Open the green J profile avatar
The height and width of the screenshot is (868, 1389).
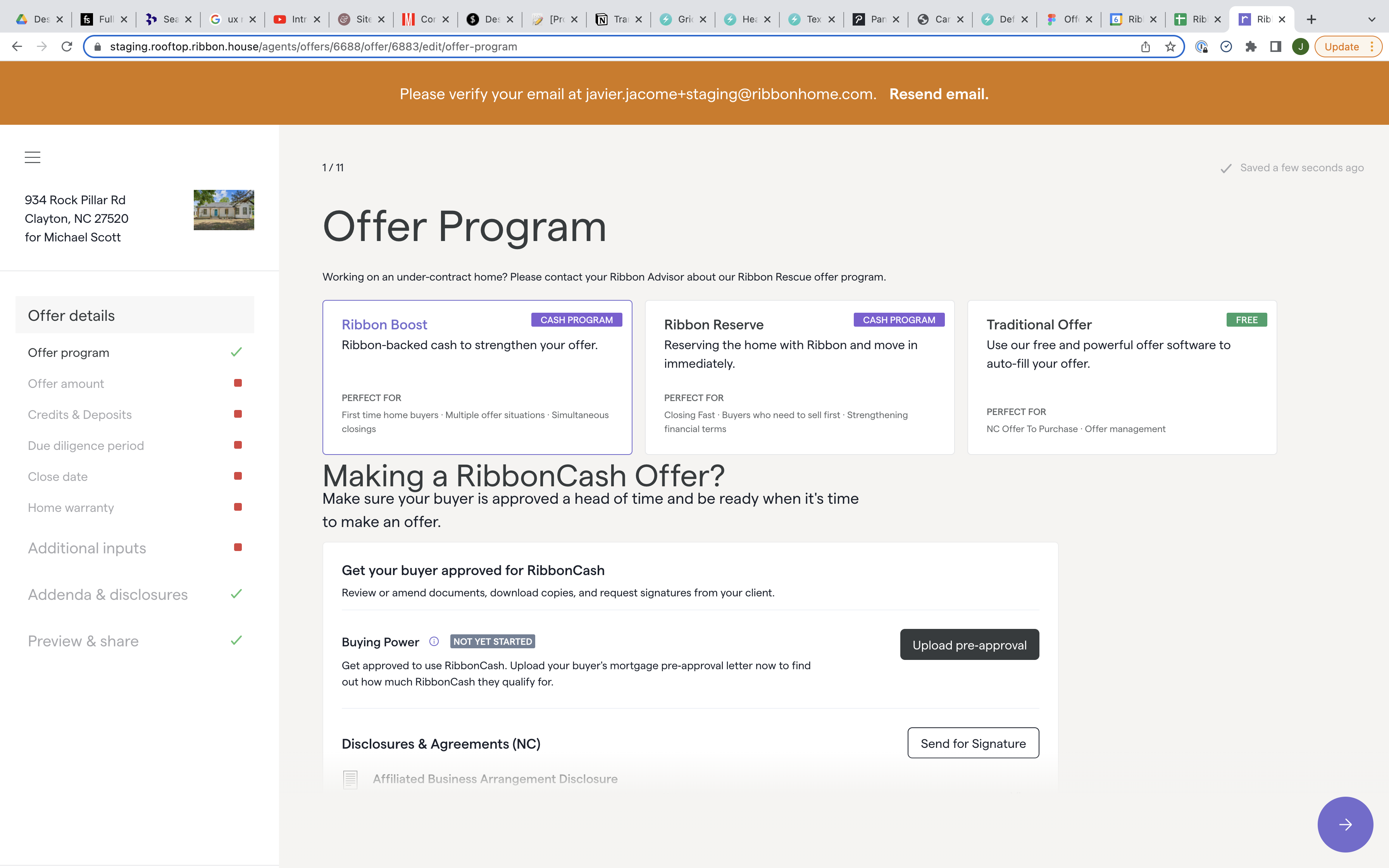(x=1300, y=46)
